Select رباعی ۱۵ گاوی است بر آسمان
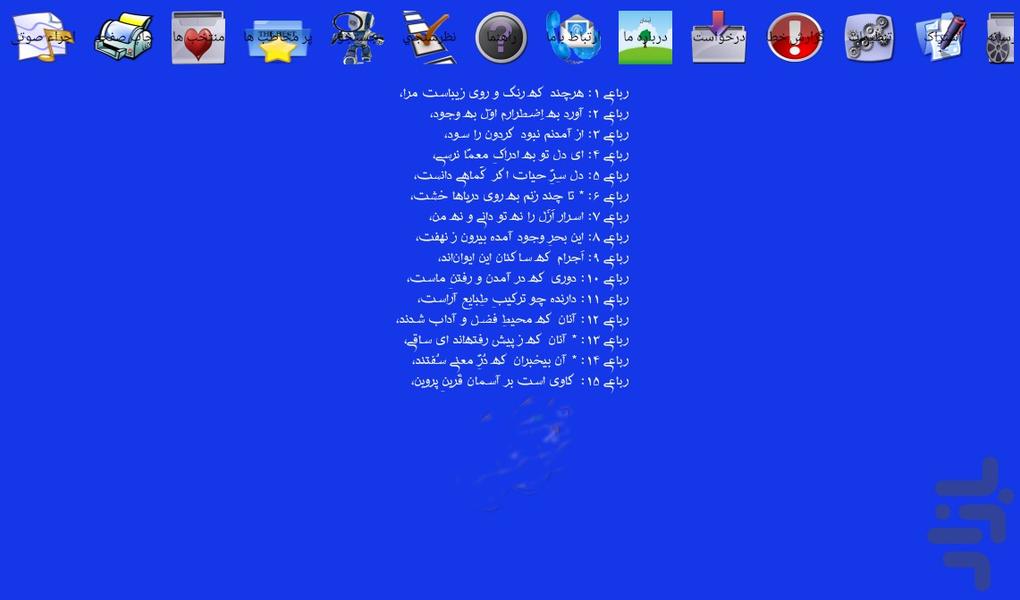The height and width of the screenshot is (600, 1020). tap(520, 381)
